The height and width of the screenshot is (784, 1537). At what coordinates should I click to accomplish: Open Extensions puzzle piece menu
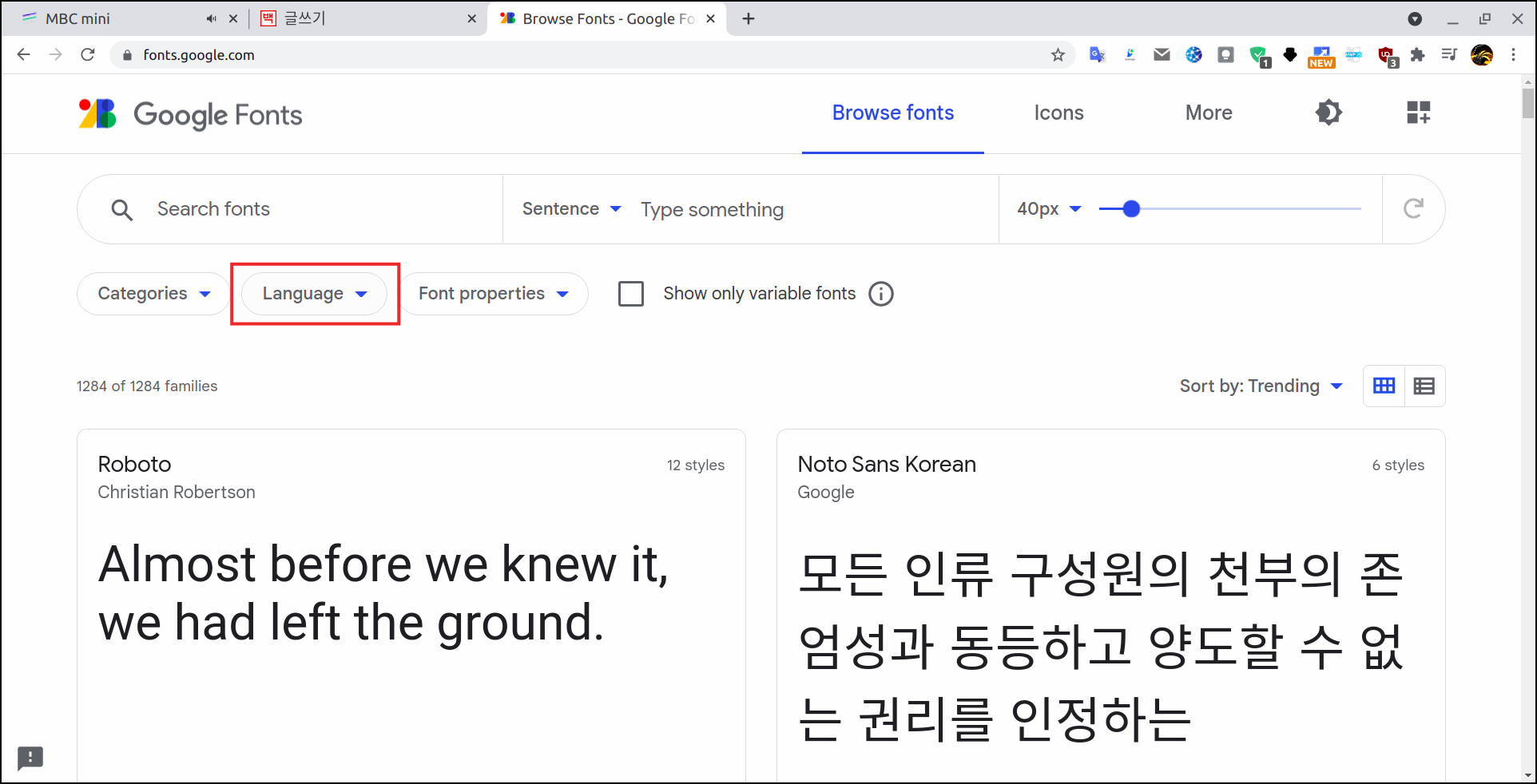pyautogui.click(x=1417, y=55)
